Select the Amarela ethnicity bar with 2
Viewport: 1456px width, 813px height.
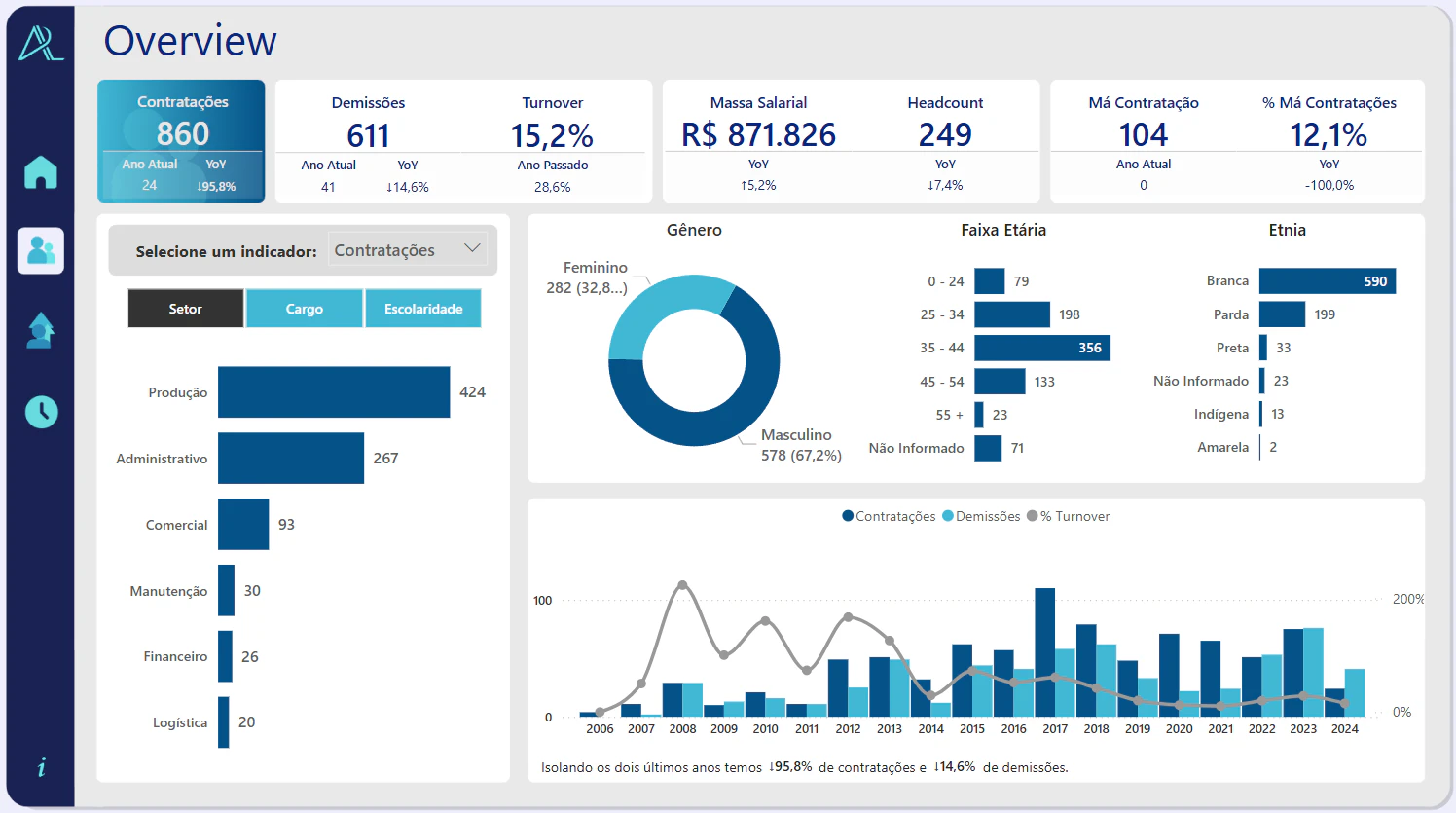pyautogui.click(x=1260, y=447)
